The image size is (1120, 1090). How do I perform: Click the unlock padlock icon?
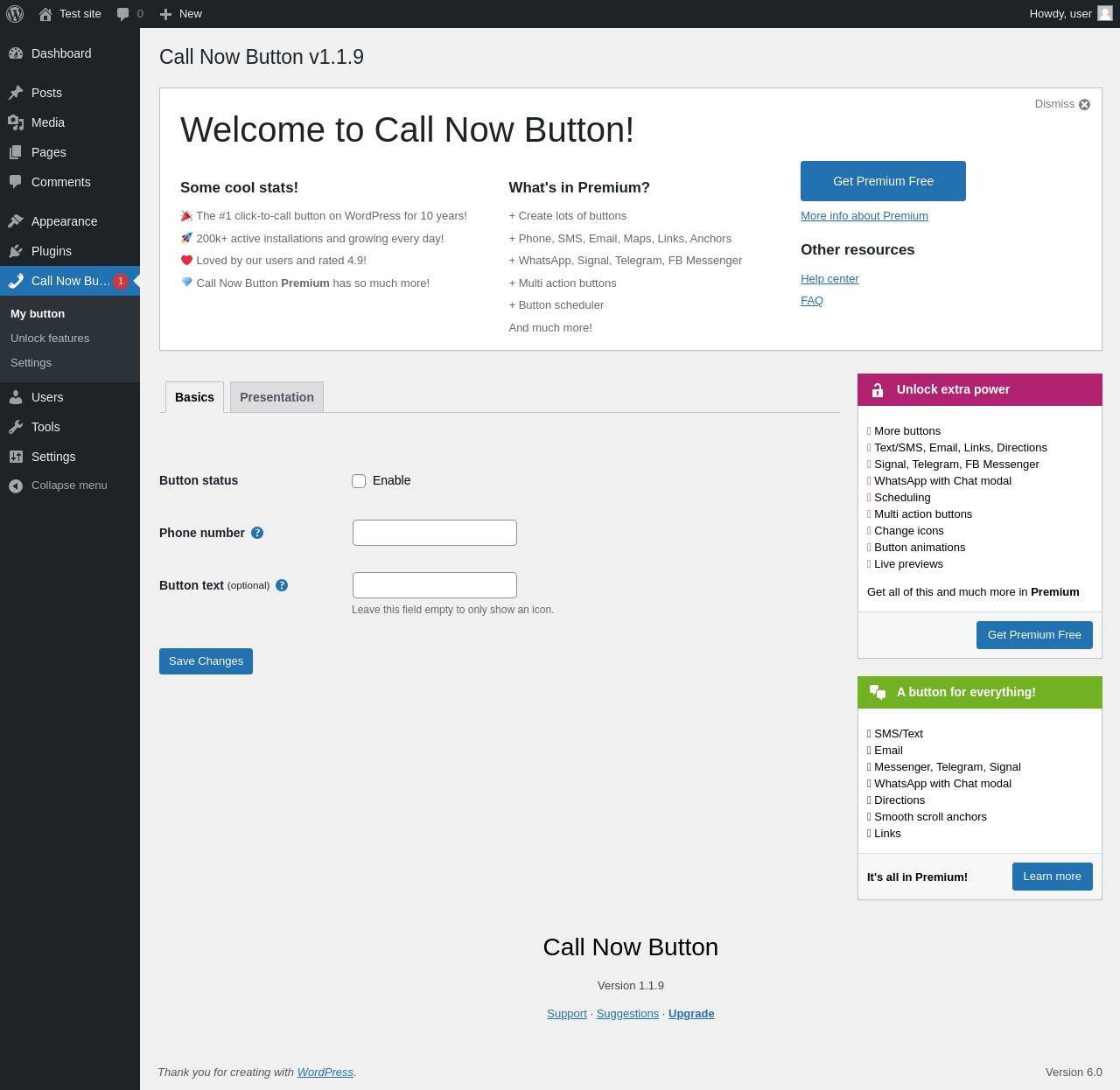pos(878,390)
